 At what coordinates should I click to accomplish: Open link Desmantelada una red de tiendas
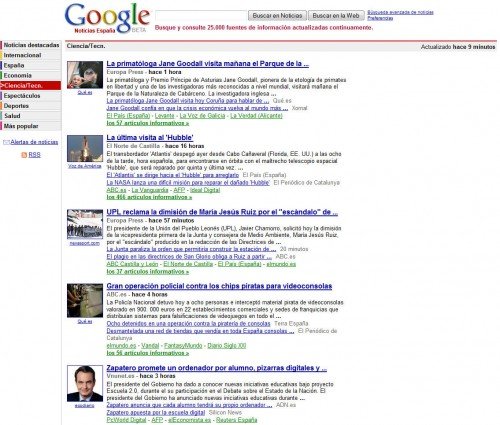[200, 331]
